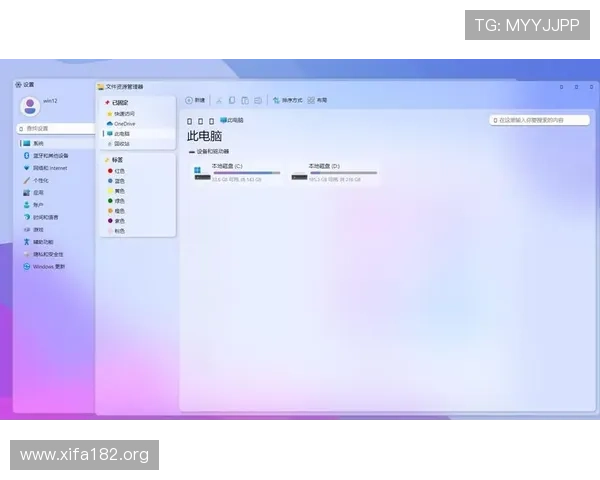This screenshot has height=480, width=600.
Task: Filter by the green (绿色) tag
Action: tap(116, 201)
